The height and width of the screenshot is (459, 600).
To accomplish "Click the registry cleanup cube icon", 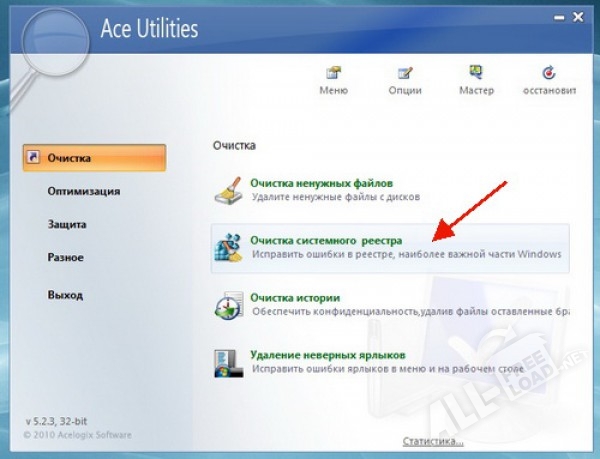I will tap(230, 247).
